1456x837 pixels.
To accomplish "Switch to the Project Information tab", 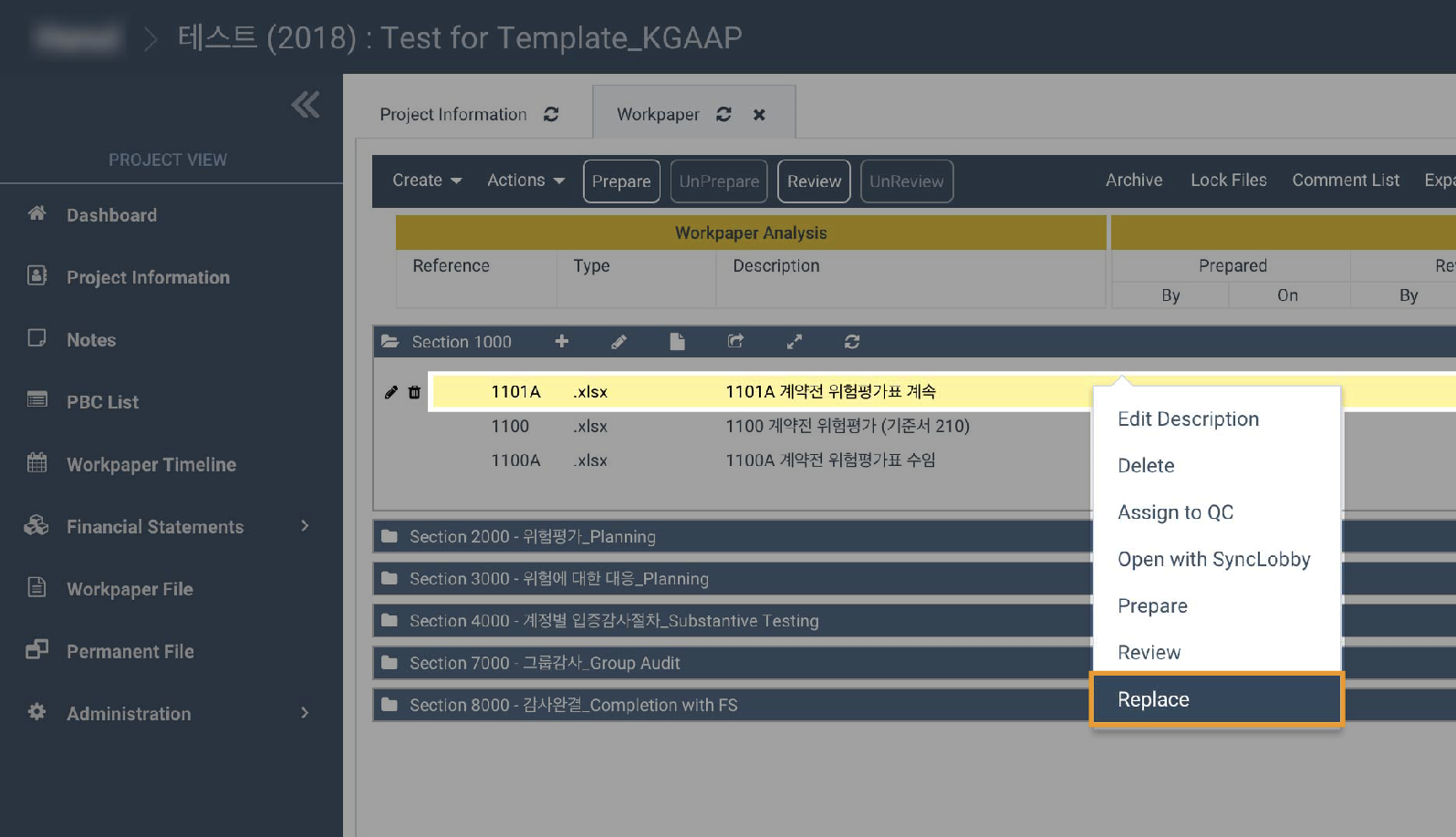I will point(452,114).
